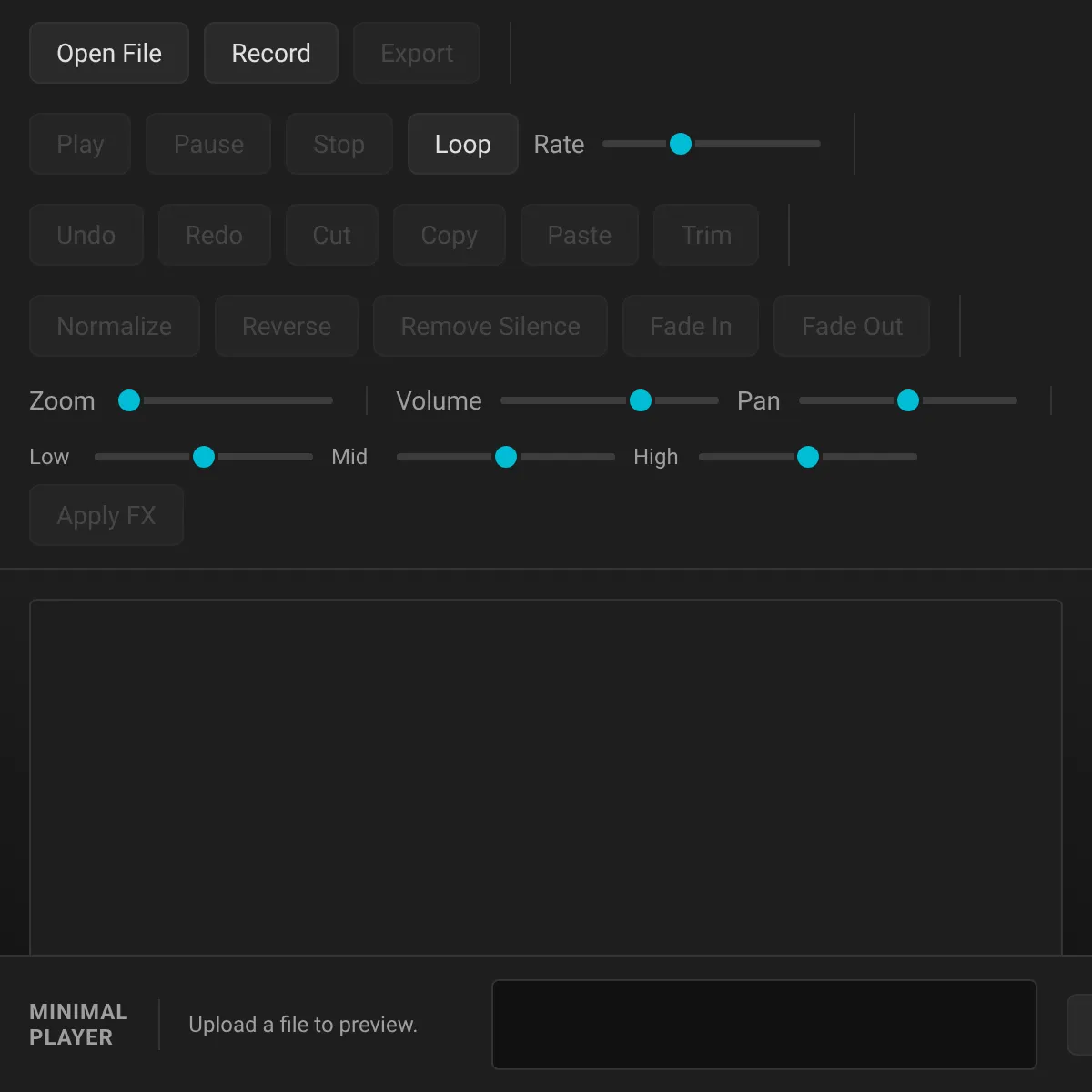
Task: Click the Pan slider handle
Action: [x=908, y=400]
